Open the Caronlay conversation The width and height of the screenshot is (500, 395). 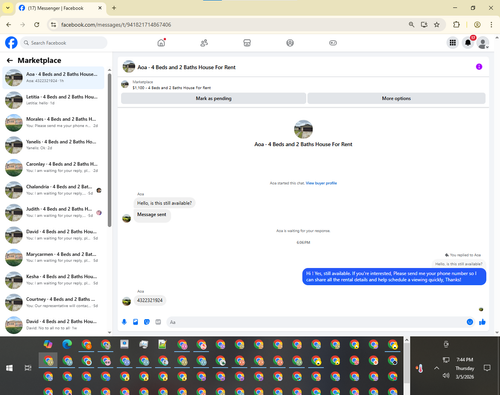click(x=53, y=167)
